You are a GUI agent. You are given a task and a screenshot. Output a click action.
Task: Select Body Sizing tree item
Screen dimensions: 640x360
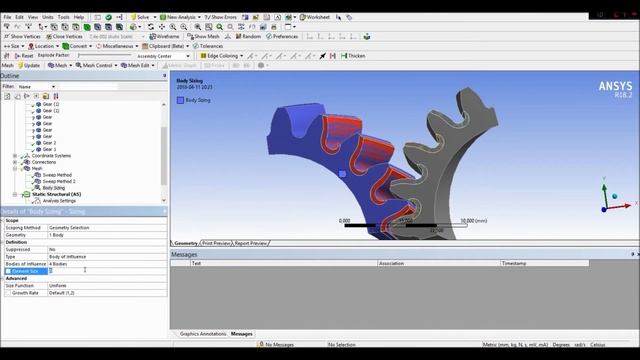(x=54, y=188)
